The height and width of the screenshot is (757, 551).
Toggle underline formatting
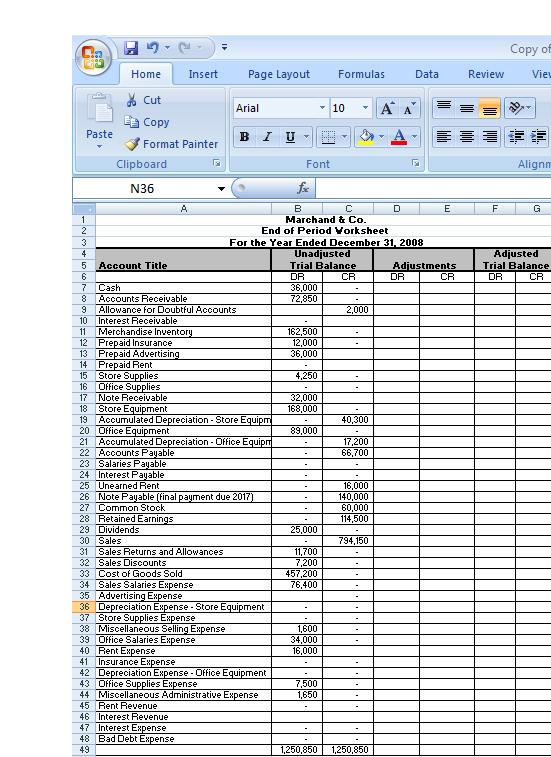(290, 137)
